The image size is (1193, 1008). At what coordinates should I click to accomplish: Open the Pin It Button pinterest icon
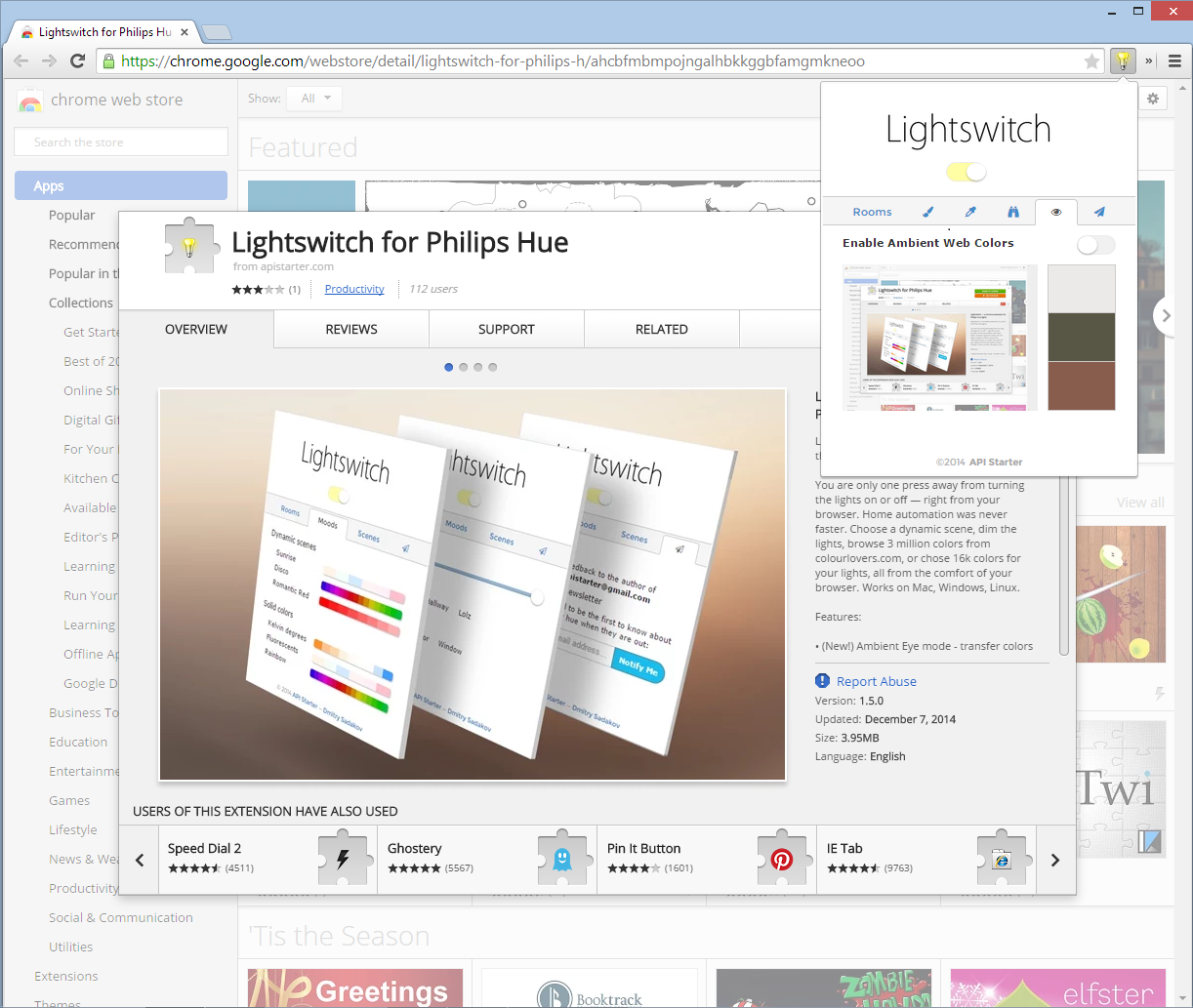click(x=782, y=859)
